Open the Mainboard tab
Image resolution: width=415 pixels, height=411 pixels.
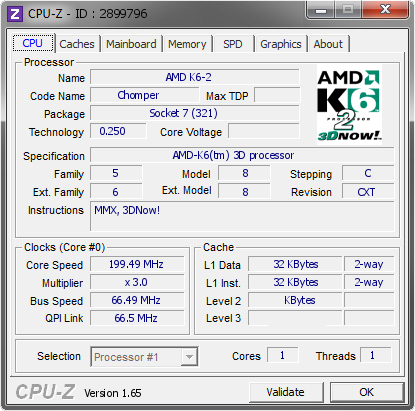point(131,44)
